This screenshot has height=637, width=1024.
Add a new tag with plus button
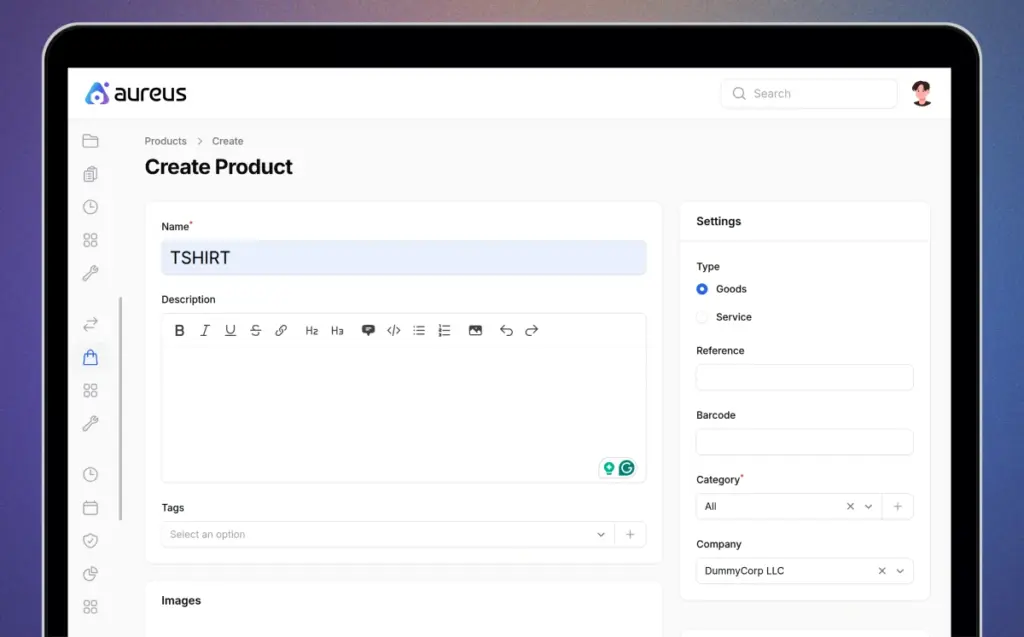coord(630,534)
